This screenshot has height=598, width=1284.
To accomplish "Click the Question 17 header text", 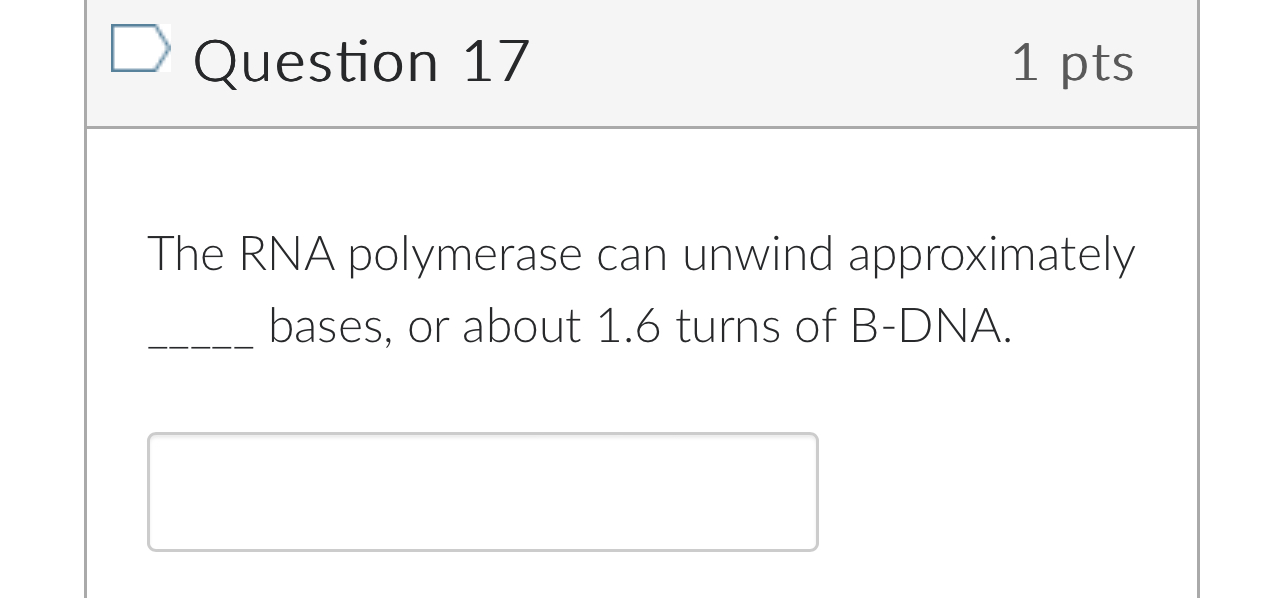I will (x=362, y=60).
